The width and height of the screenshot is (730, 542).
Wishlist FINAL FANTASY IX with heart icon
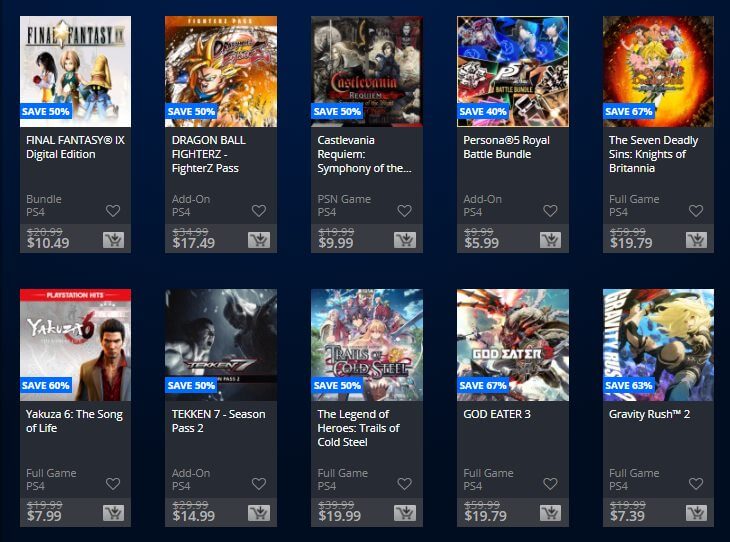coord(113,211)
